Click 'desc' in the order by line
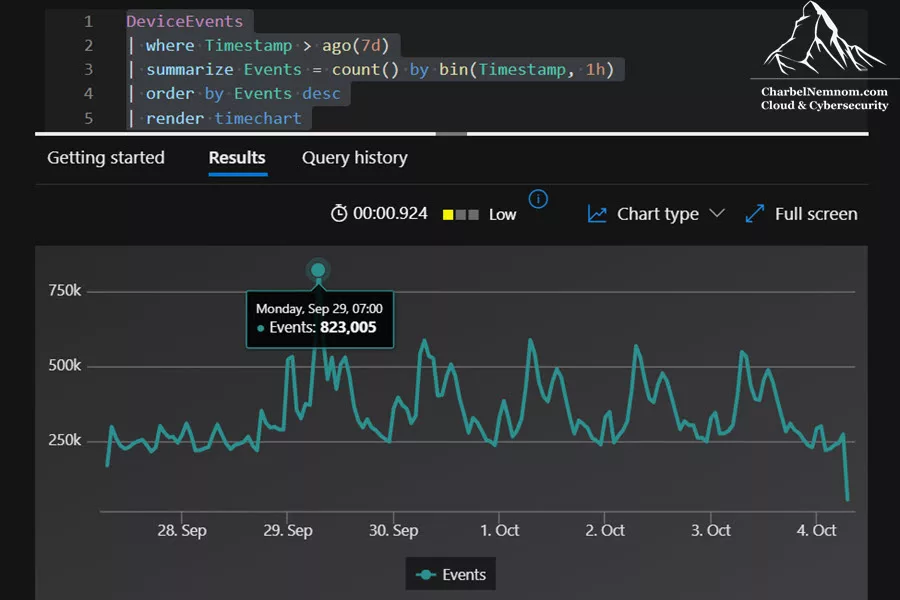Screen dimensions: 900x600 pyautogui.click(x=321, y=94)
